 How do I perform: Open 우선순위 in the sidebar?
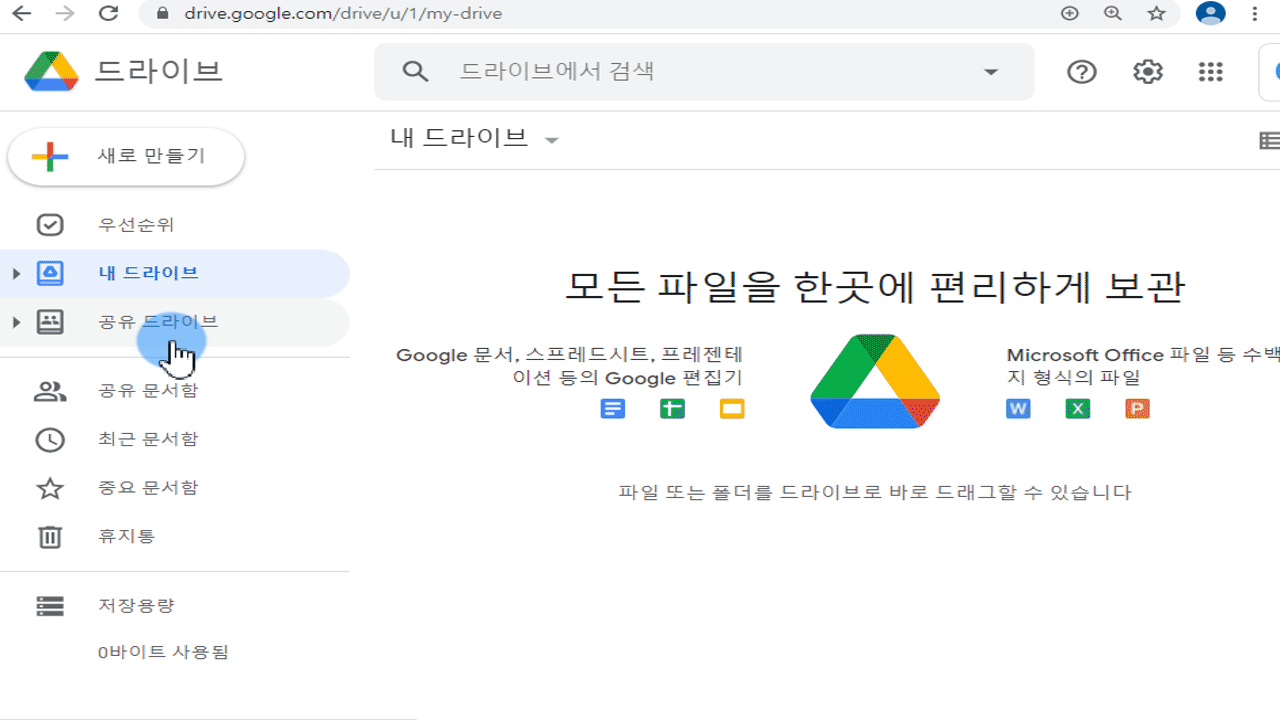click(x=175, y=225)
